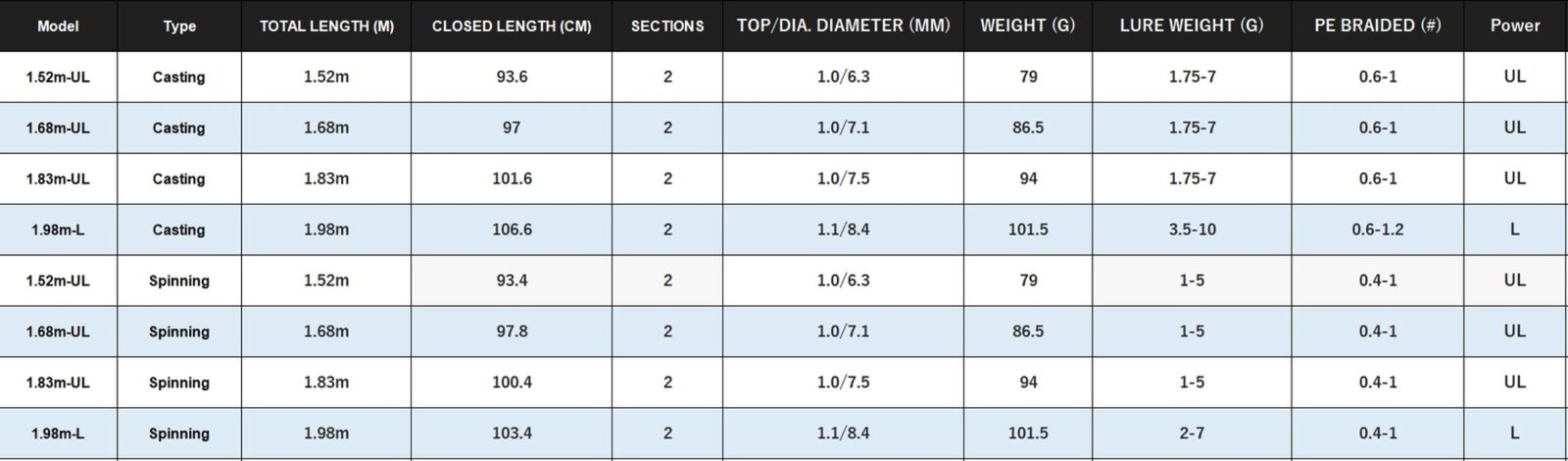The width and height of the screenshot is (1568, 461).
Task: Click the TOP/DIA. DIAMETER (MM) header
Action: point(843,26)
